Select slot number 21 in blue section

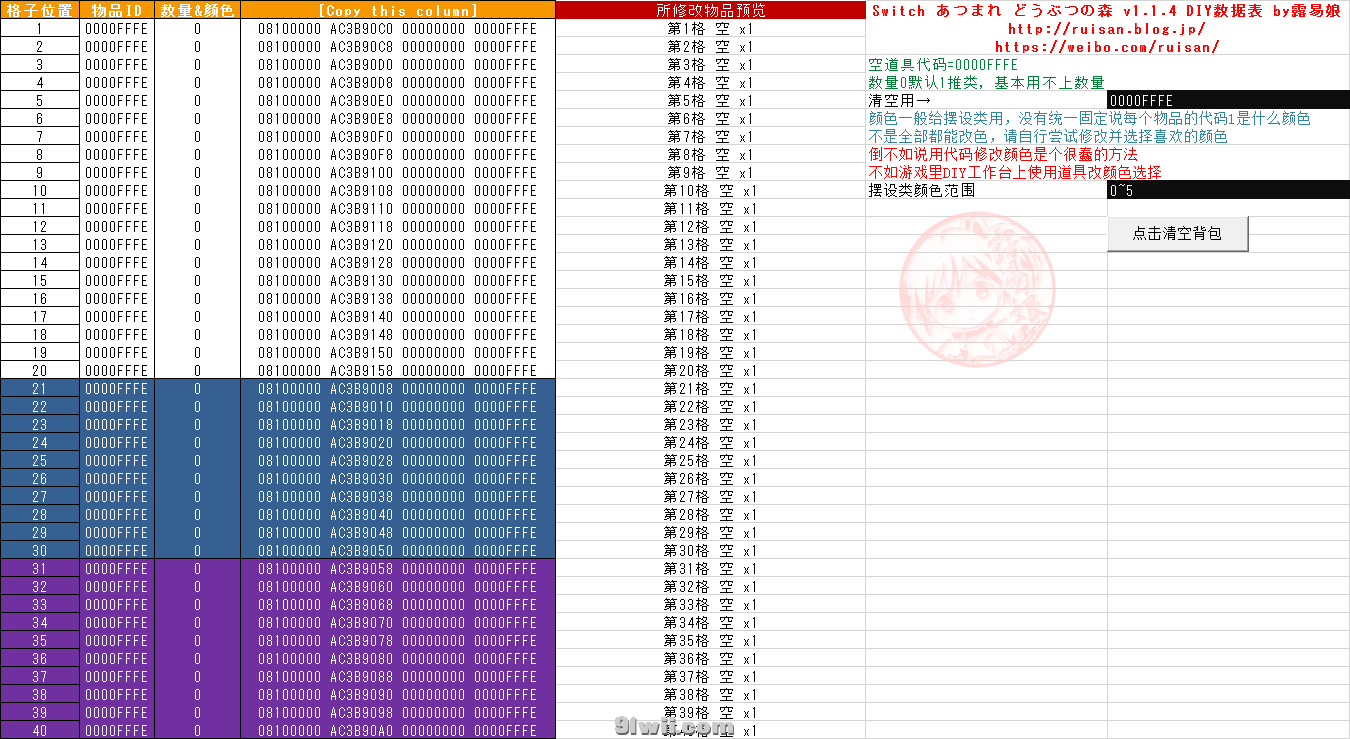point(39,389)
